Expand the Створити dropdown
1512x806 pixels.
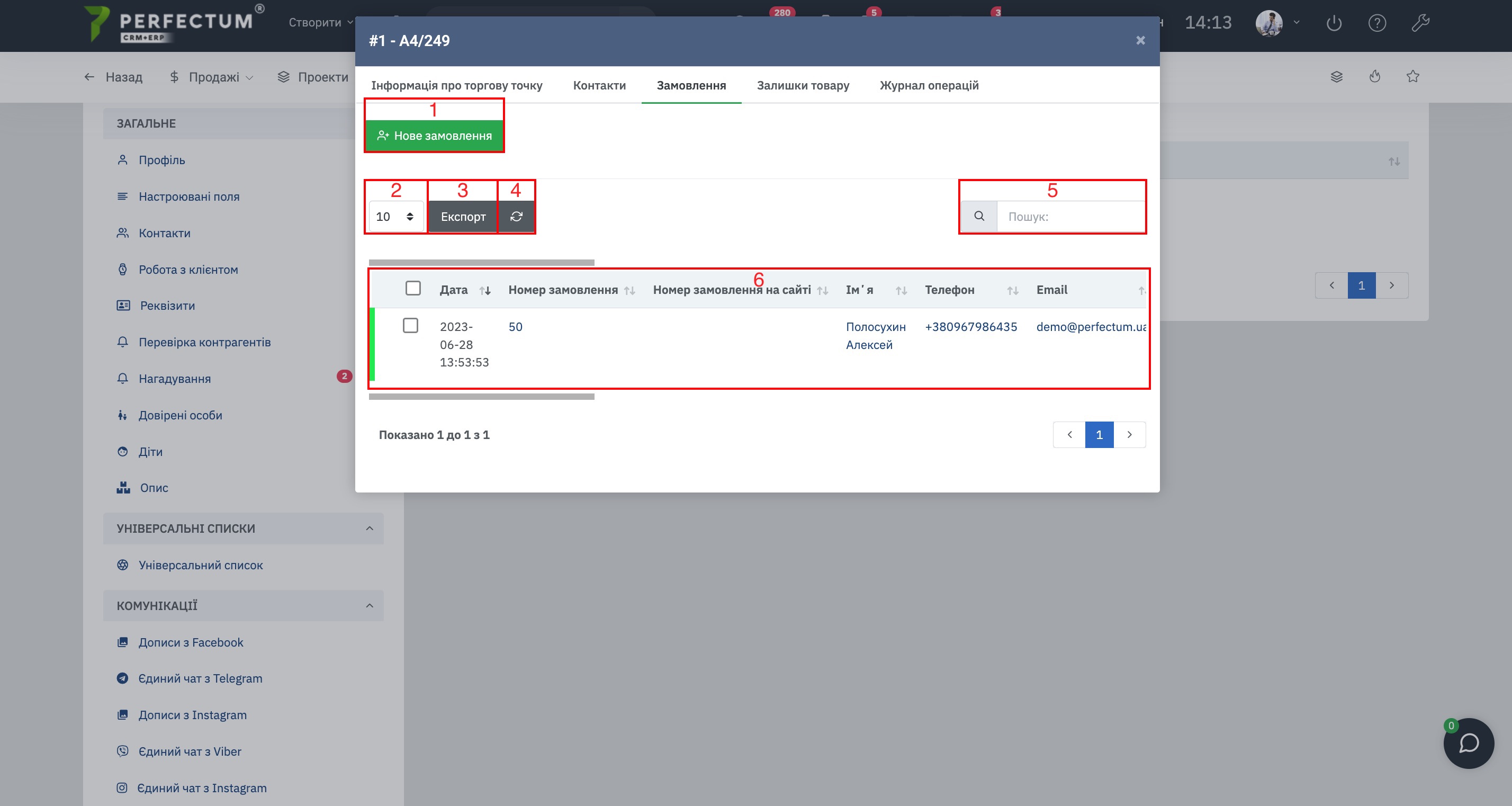(320, 22)
